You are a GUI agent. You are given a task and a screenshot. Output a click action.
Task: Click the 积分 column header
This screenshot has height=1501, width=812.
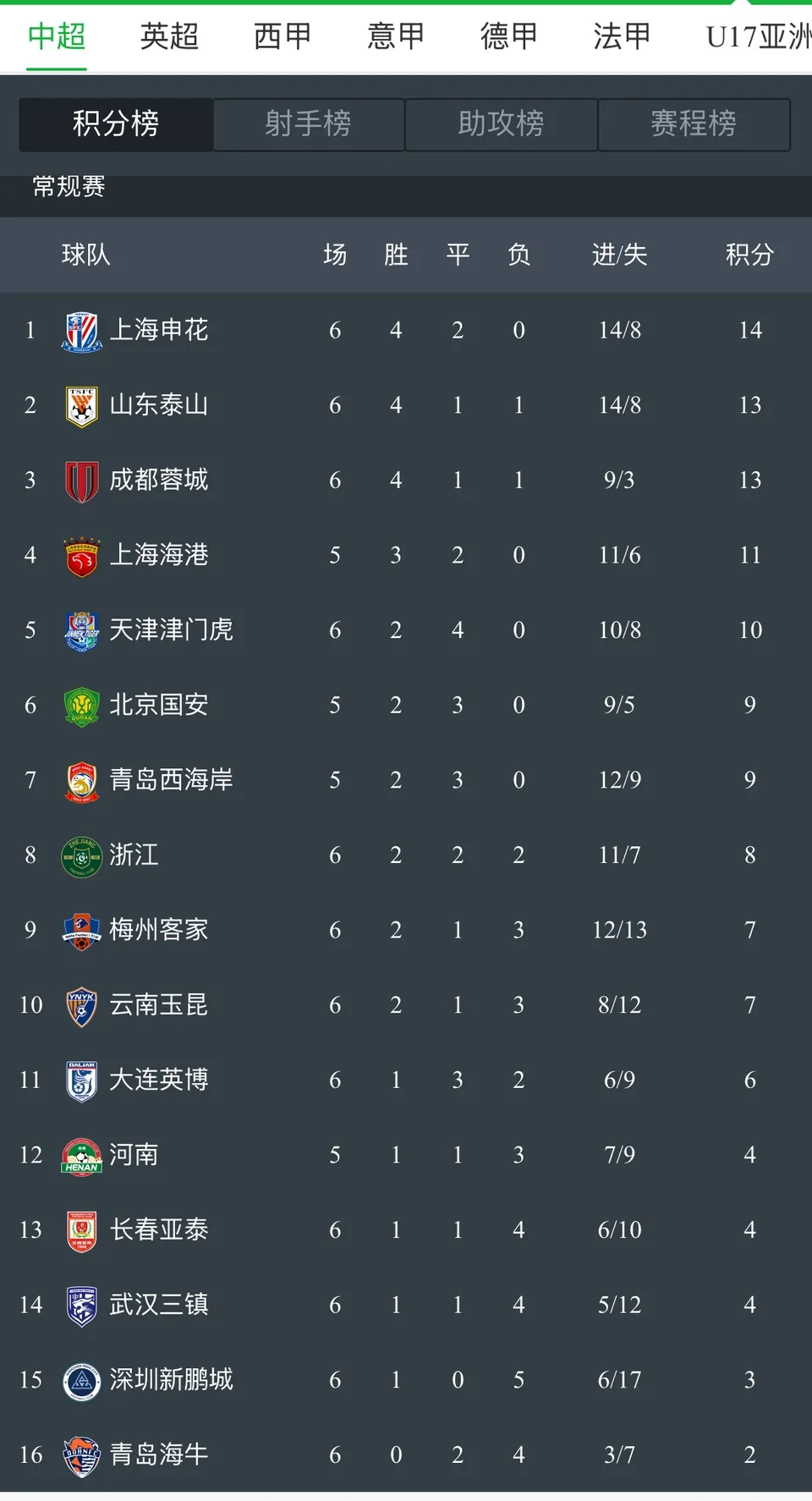(749, 255)
